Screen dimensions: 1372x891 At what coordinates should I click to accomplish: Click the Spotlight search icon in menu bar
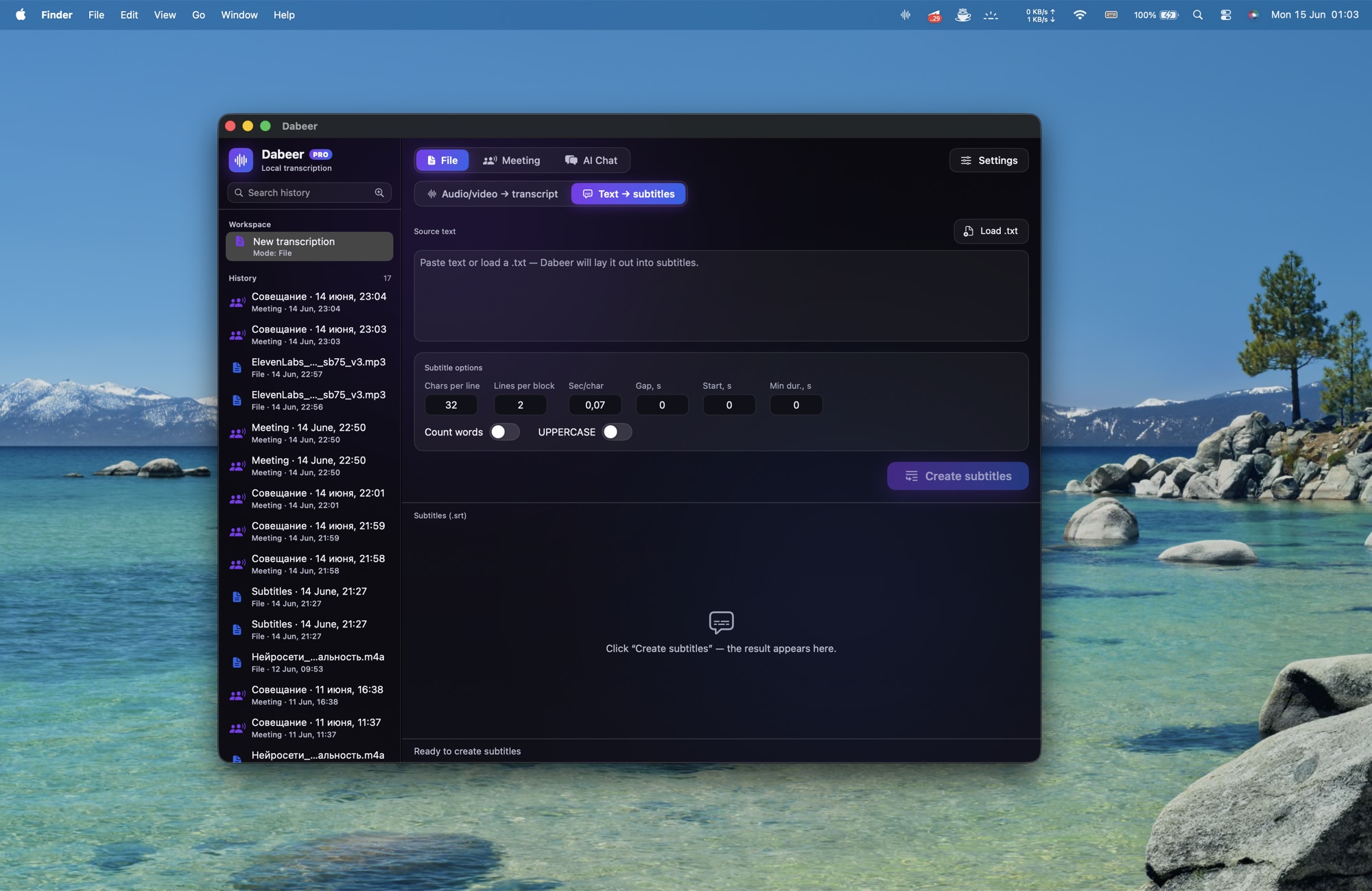click(x=1198, y=14)
